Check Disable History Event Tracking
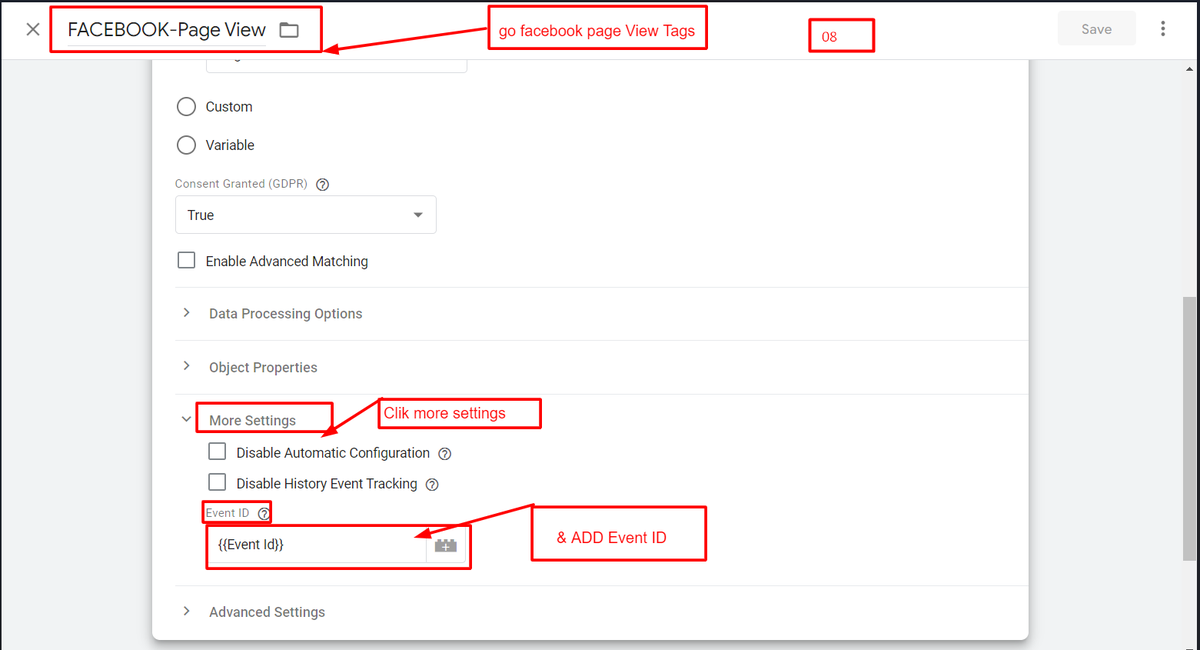 (x=217, y=482)
